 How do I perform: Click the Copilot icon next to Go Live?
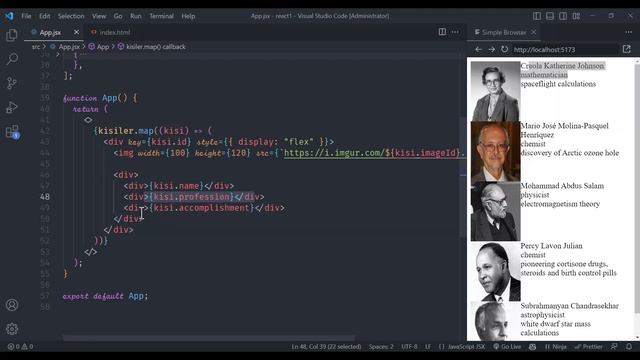click(533, 347)
